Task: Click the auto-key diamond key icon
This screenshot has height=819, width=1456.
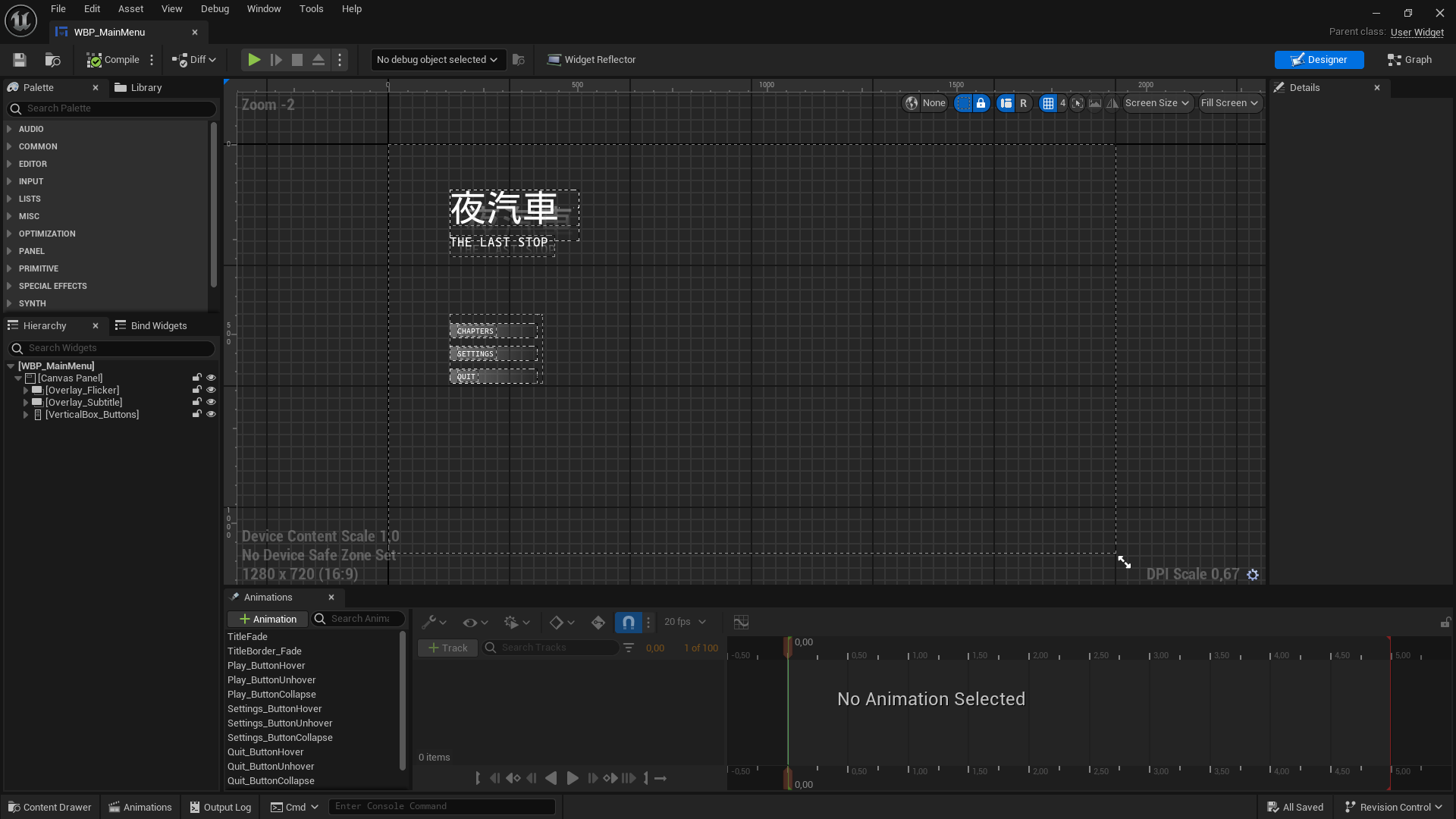Action: pos(598,623)
